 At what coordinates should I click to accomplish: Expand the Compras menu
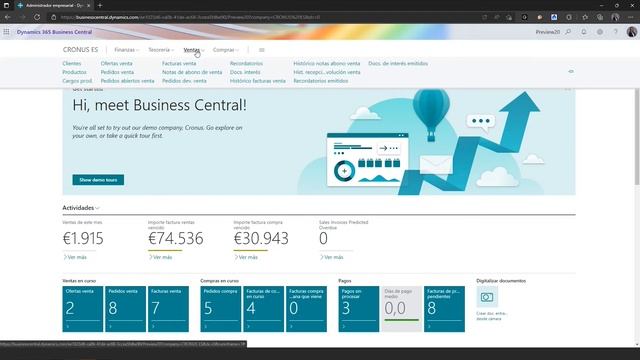pos(226,50)
